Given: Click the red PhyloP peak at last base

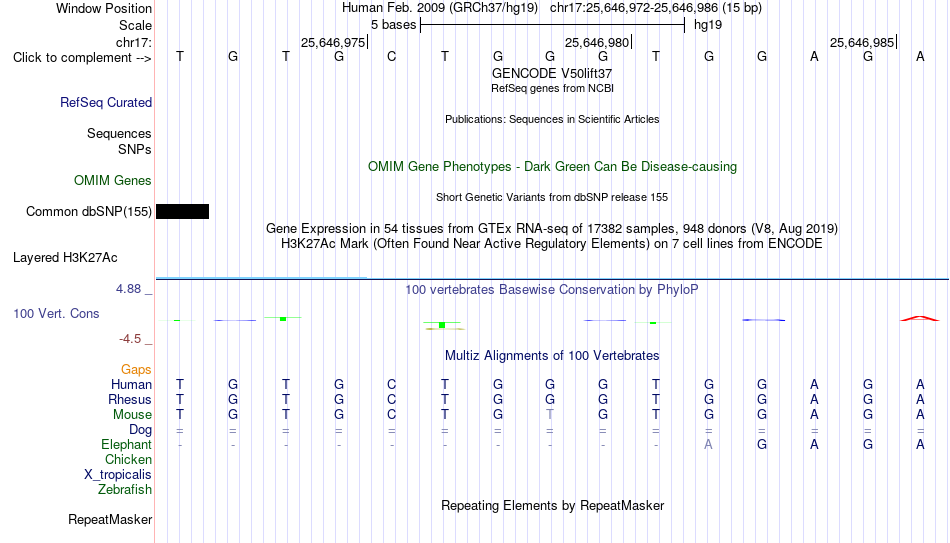Looking at the screenshot, I should [x=920, y=318].
